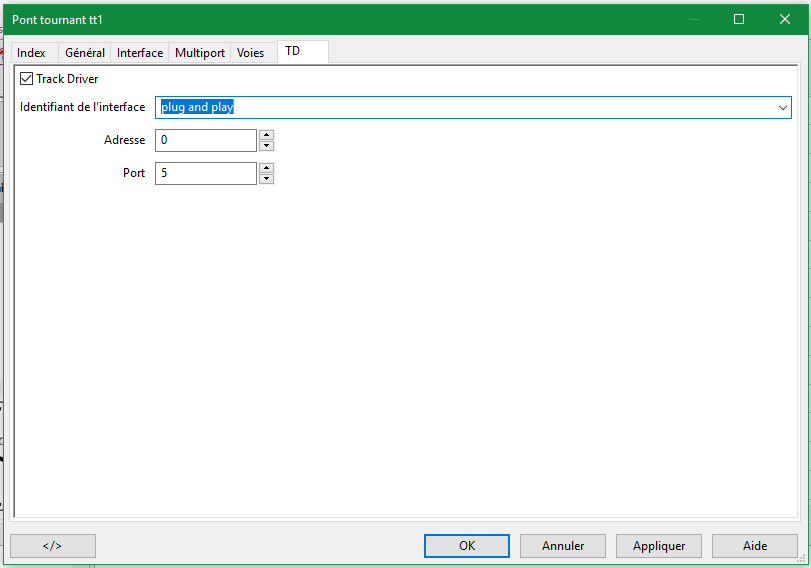811x568 pixels.
Task: Focus the Port number field
Action: [205, 174]
